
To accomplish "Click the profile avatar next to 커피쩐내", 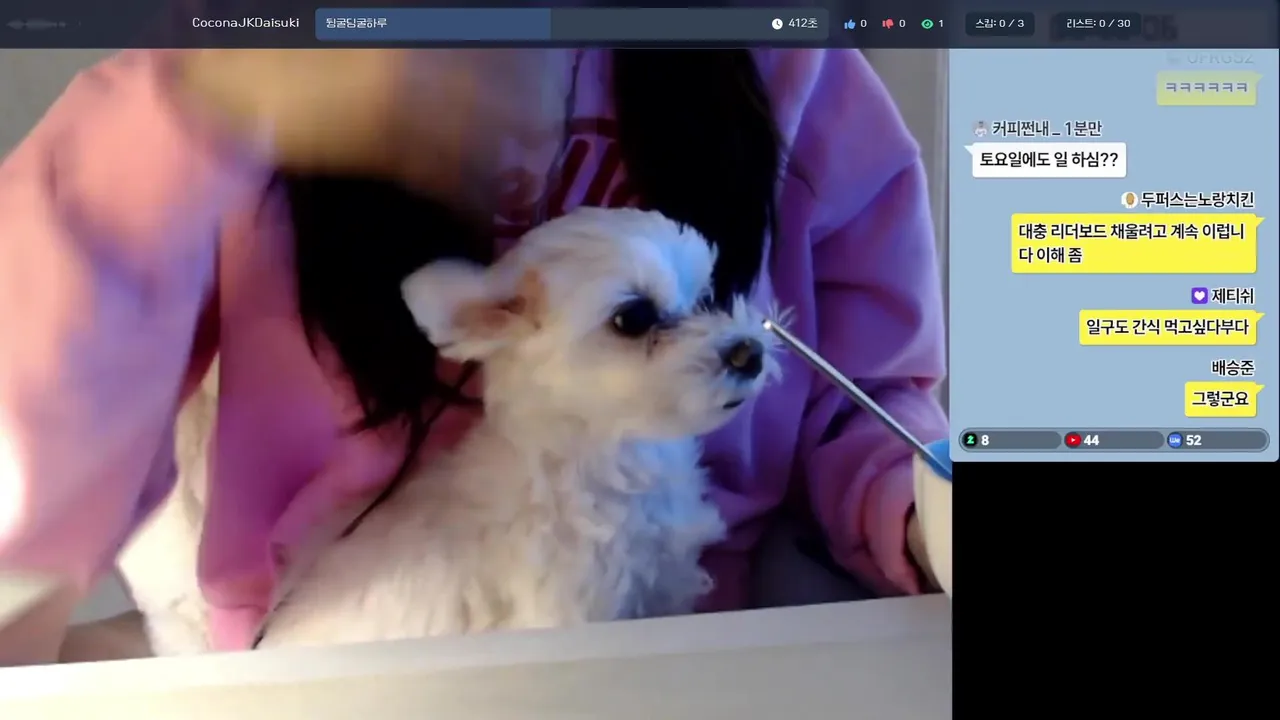I will pyautogui.click(x=980, y=129).
